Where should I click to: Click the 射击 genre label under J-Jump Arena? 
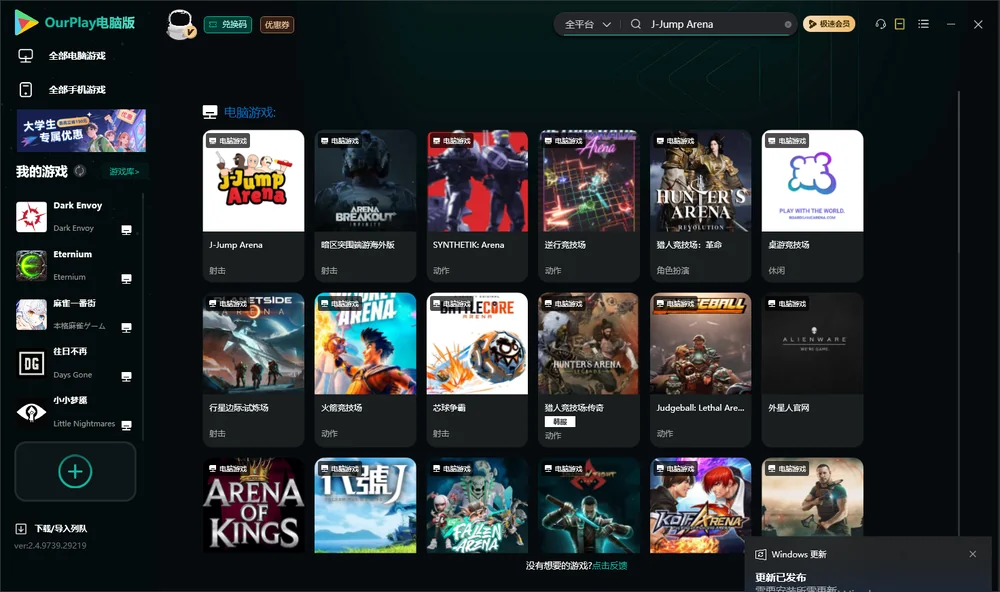(x=217, y=270)
